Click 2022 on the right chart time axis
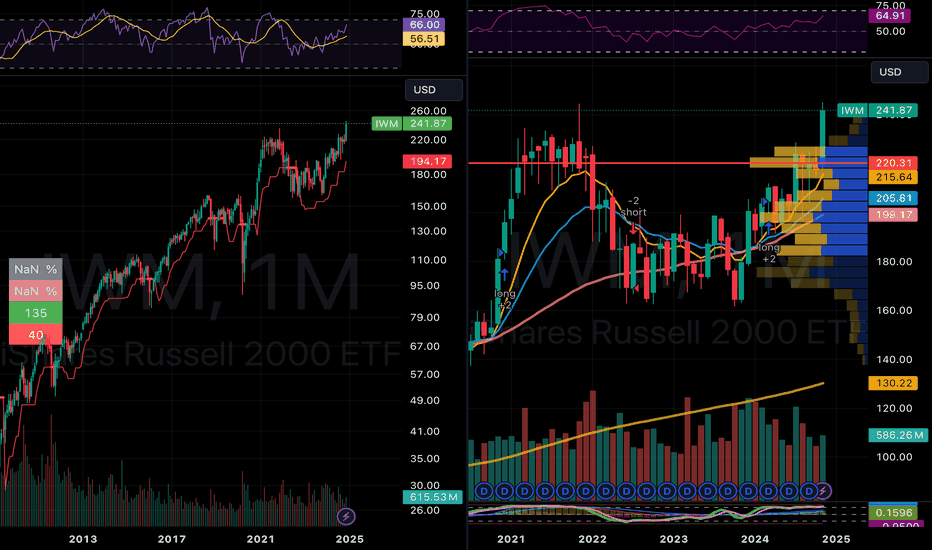 point(593,539)
